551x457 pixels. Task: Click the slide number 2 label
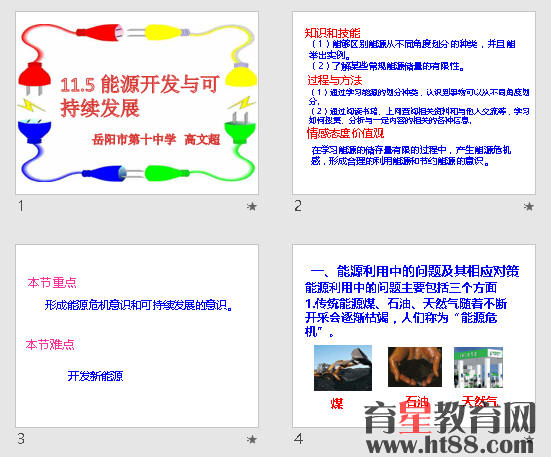pos(298,206)
